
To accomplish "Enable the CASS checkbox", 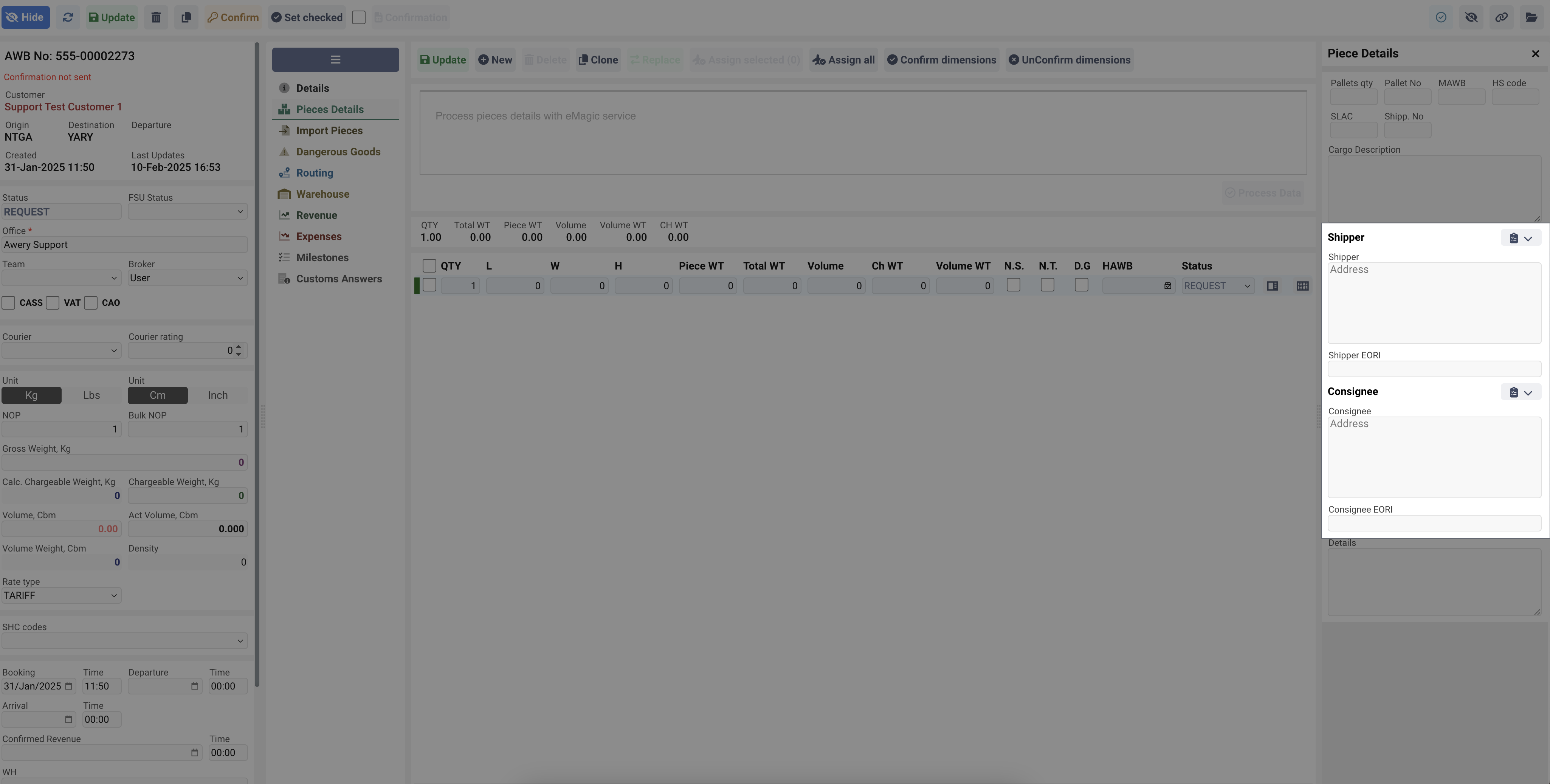I will pyautogui.click(x=8, y=303).
